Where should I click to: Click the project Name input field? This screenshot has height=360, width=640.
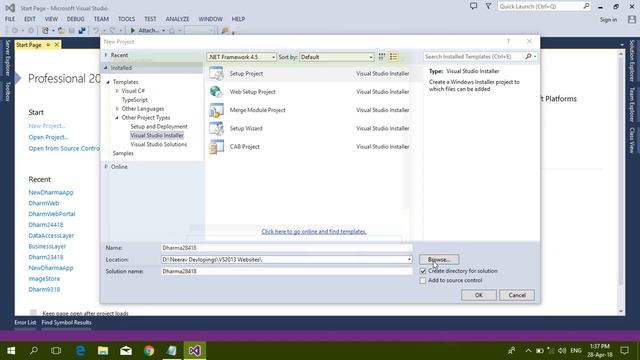287,248
